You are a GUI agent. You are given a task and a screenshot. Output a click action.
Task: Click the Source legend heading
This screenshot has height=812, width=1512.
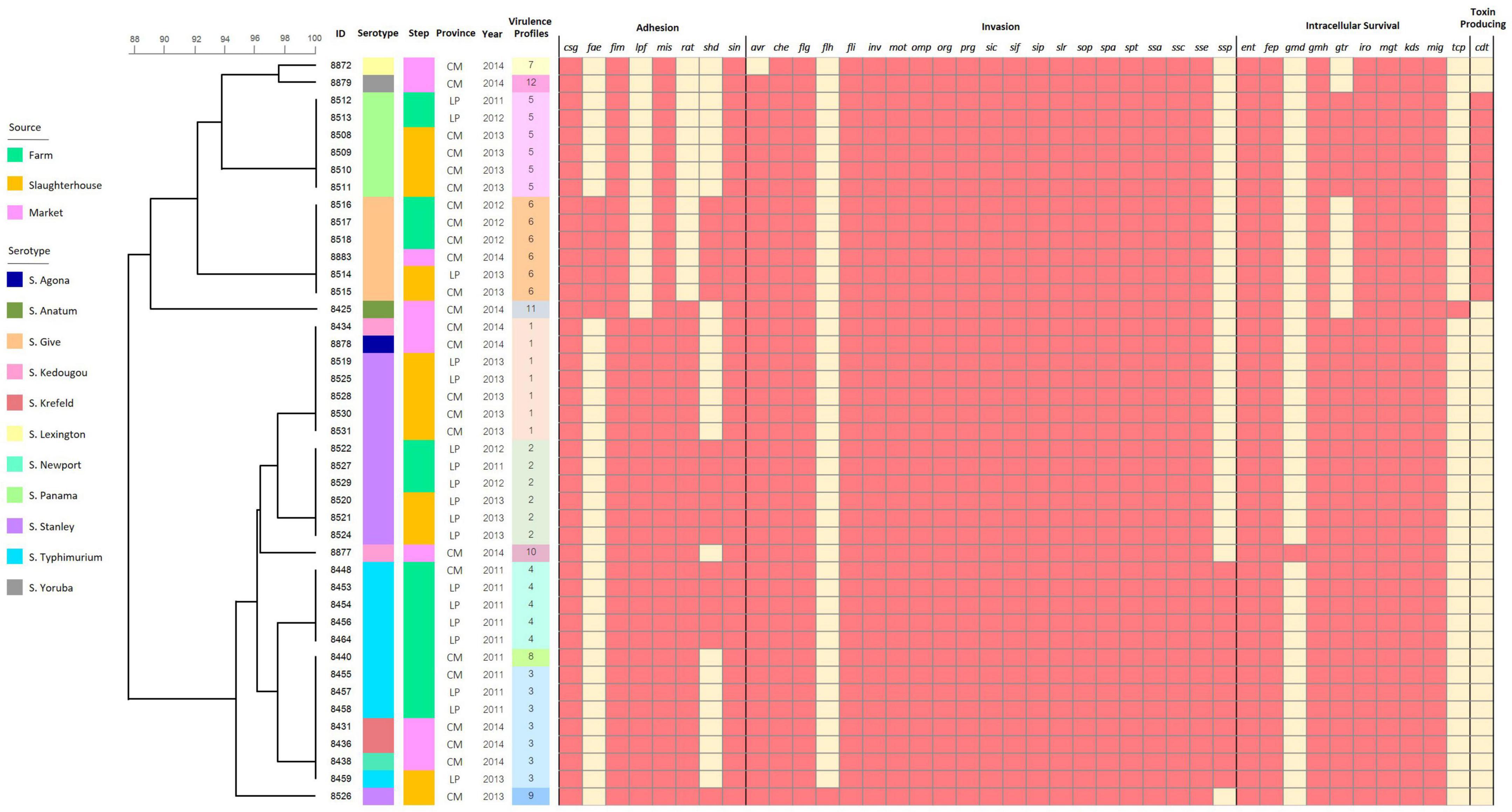(25, 128)
